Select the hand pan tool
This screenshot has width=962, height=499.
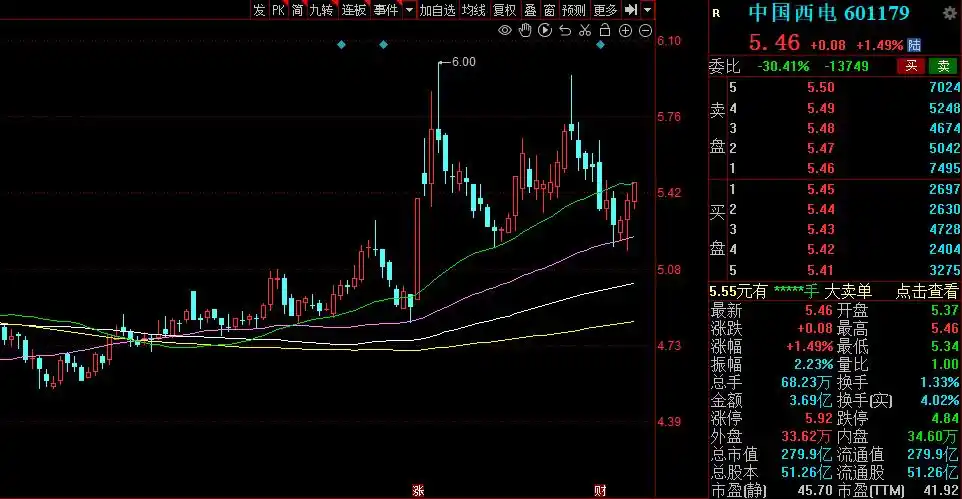[x=526, y=31]
